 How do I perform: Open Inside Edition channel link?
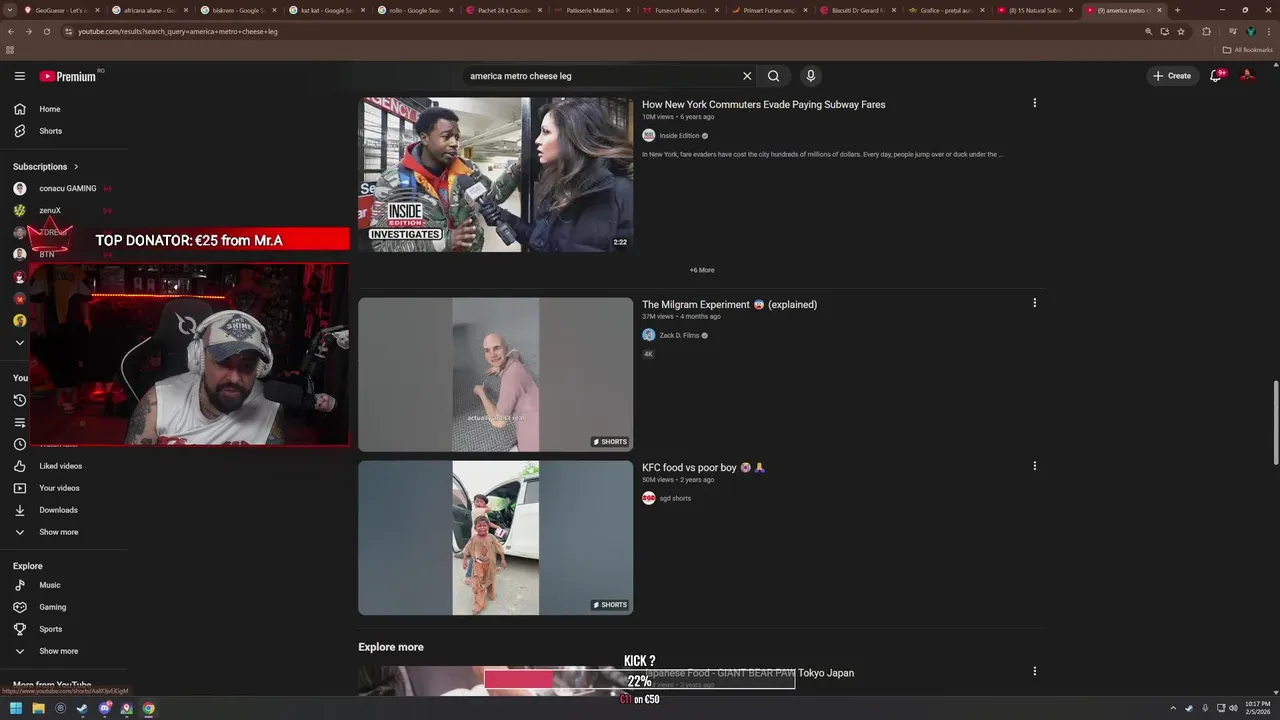(679, 135)
